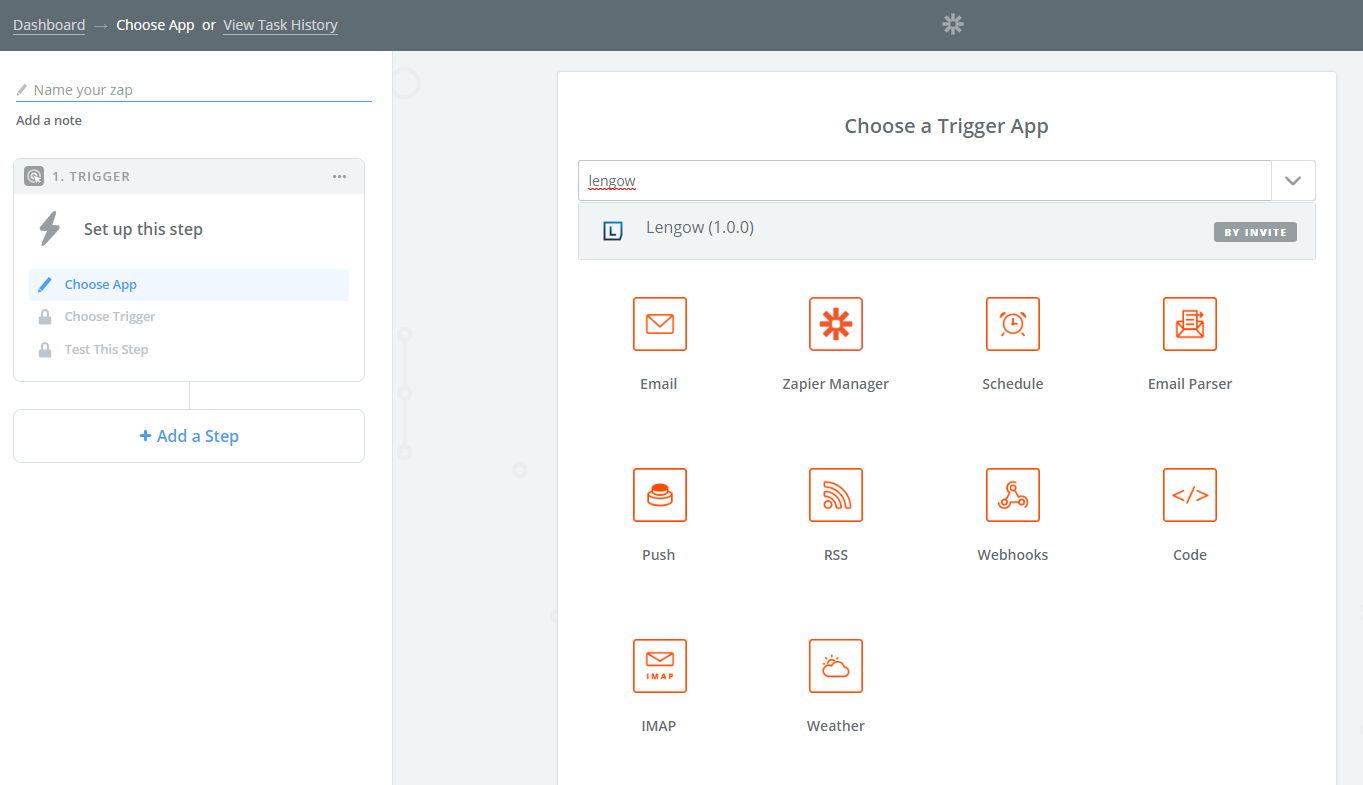This screenshot has height=785, width=1363.
Task: Click the Zapier Manager label
Action: click(836, 384)
